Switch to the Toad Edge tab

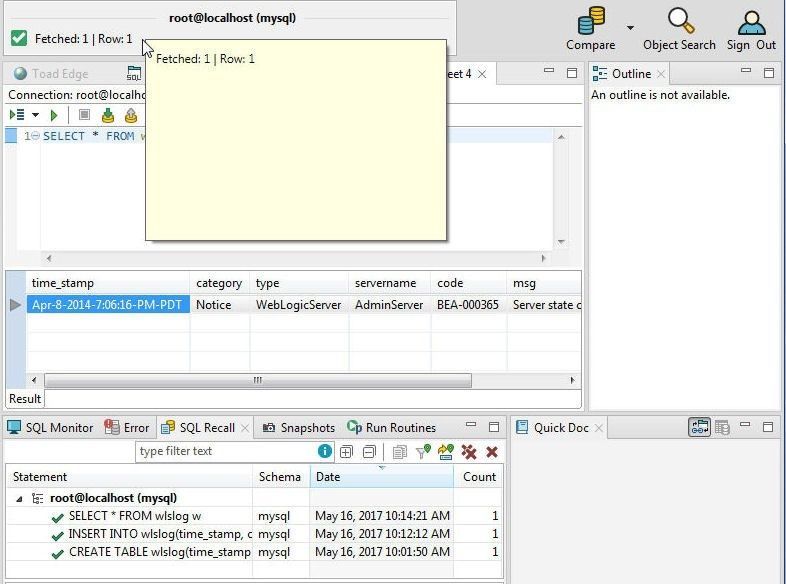click(51, 74)
